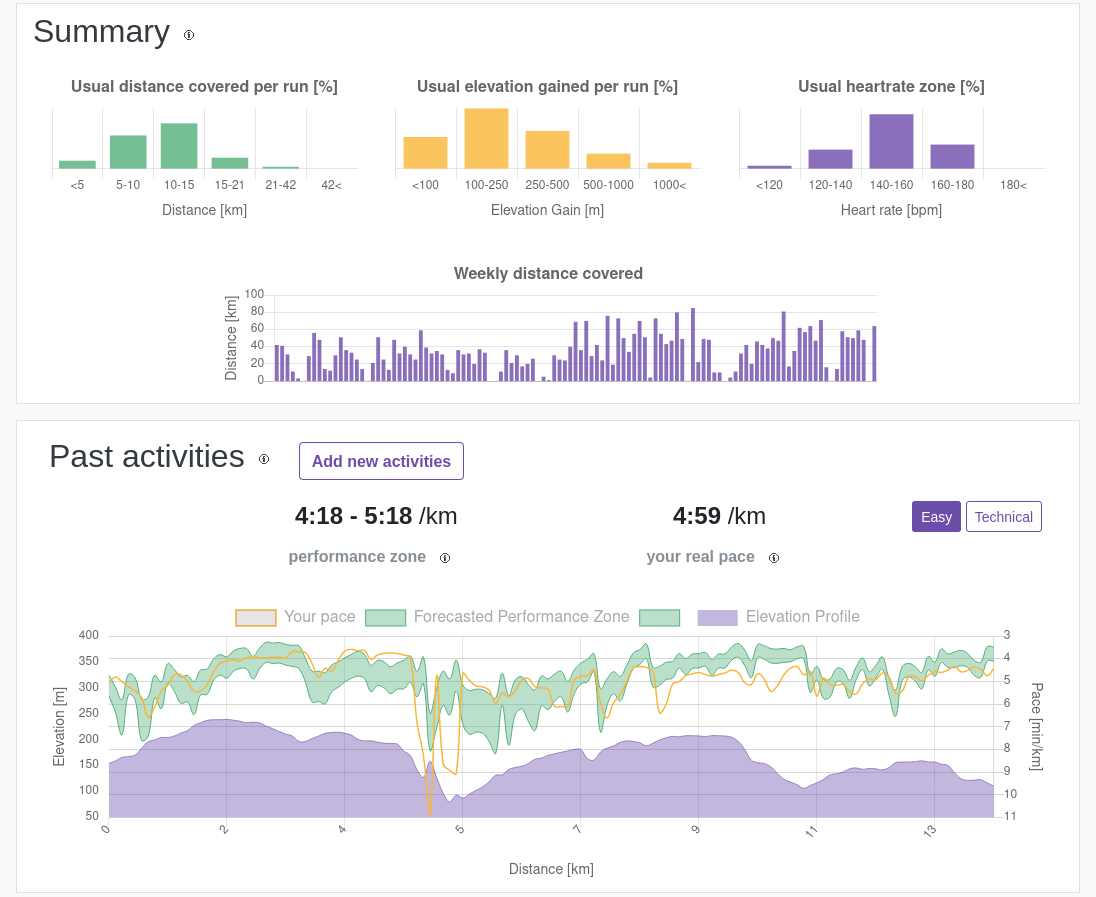Select the Easy terrain option
Screen dimensions: 1096x897
[x=936, y=517]
